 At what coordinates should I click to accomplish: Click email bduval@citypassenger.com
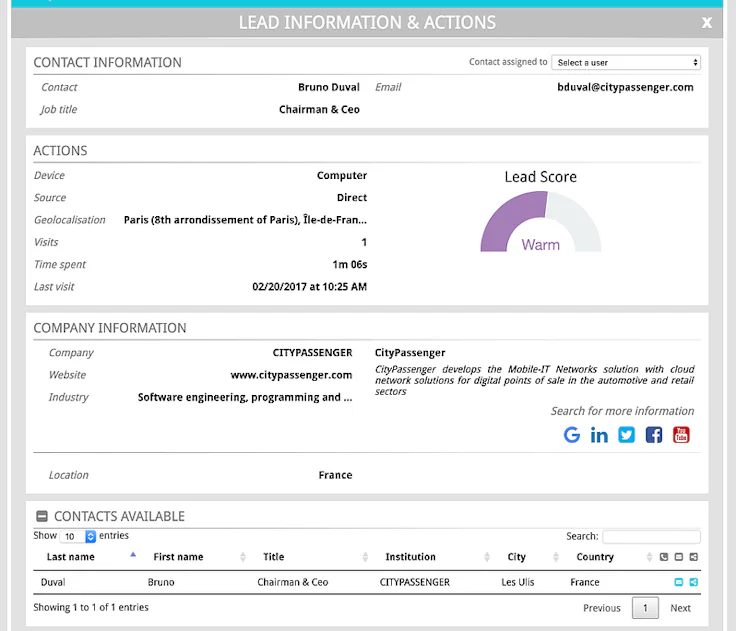click(625, 87)
